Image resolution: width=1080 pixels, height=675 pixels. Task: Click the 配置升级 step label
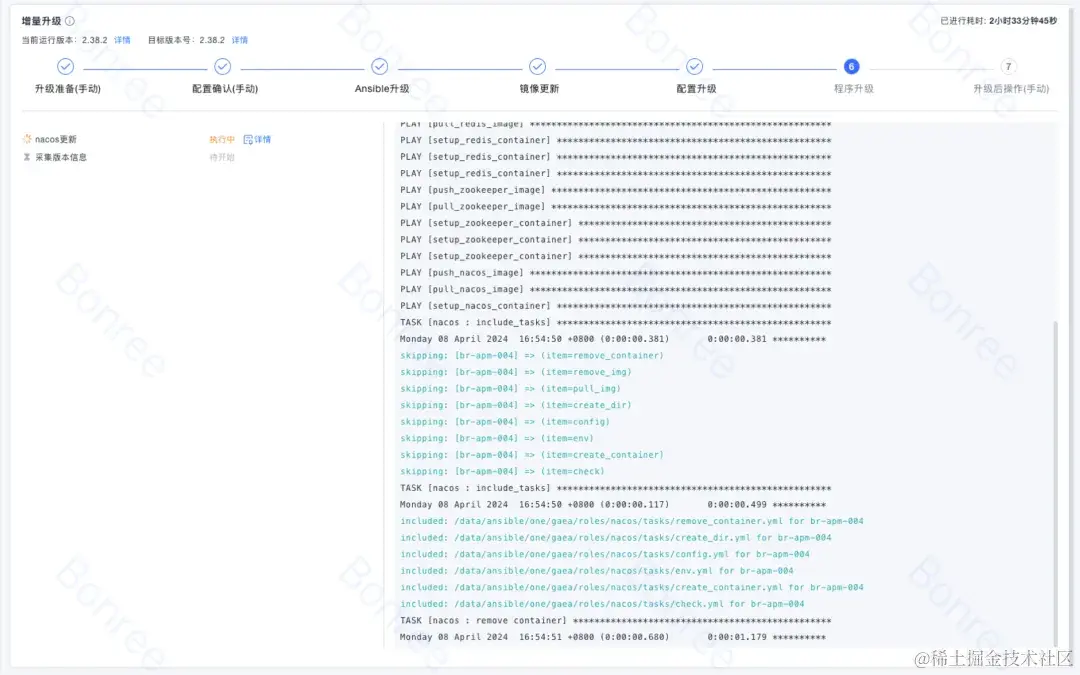pyautogui.click(x=696, y=88)
